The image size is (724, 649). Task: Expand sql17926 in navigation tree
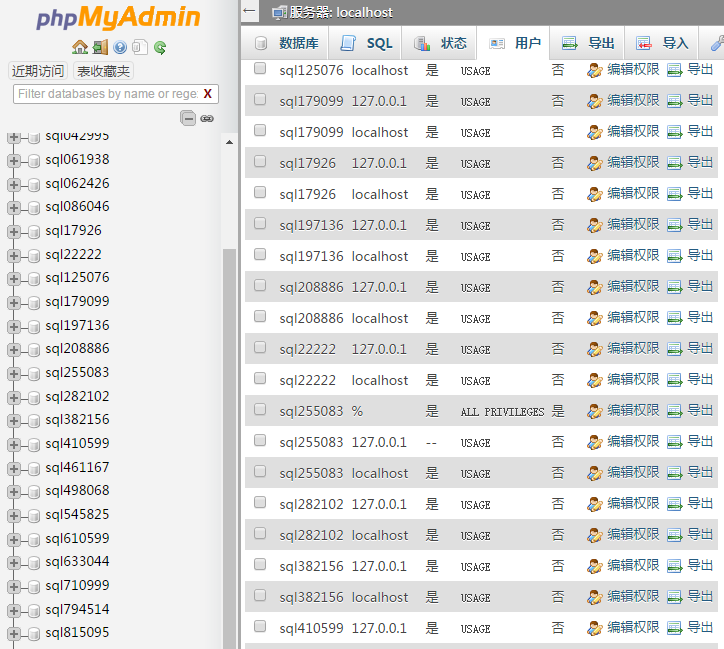(13, 232)
